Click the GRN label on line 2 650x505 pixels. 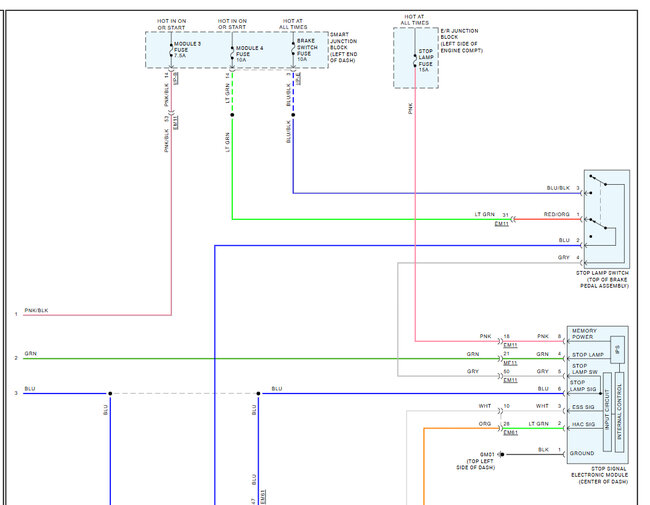[x=31, y=354]
